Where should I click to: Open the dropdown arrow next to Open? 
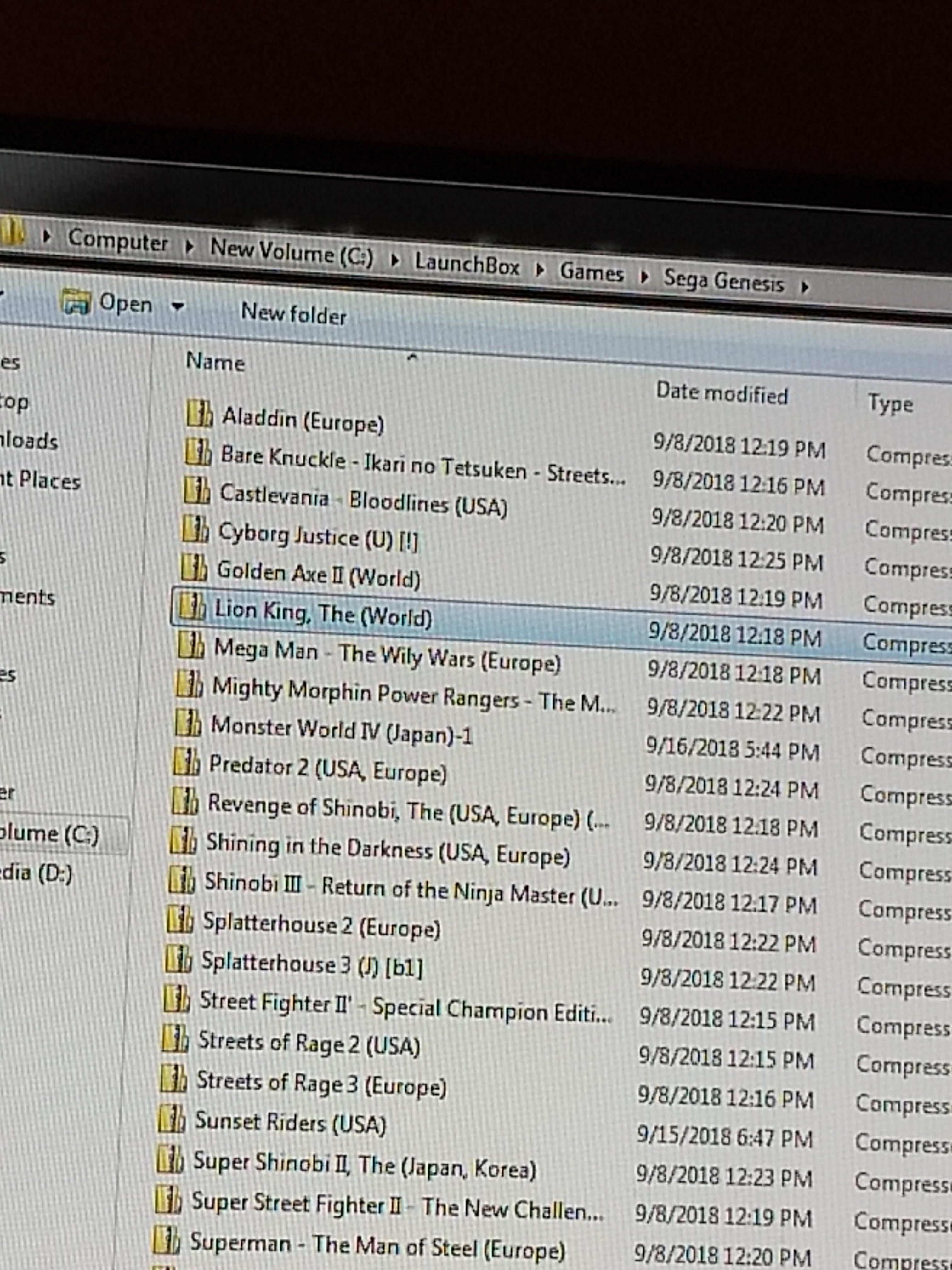point(178,306)
